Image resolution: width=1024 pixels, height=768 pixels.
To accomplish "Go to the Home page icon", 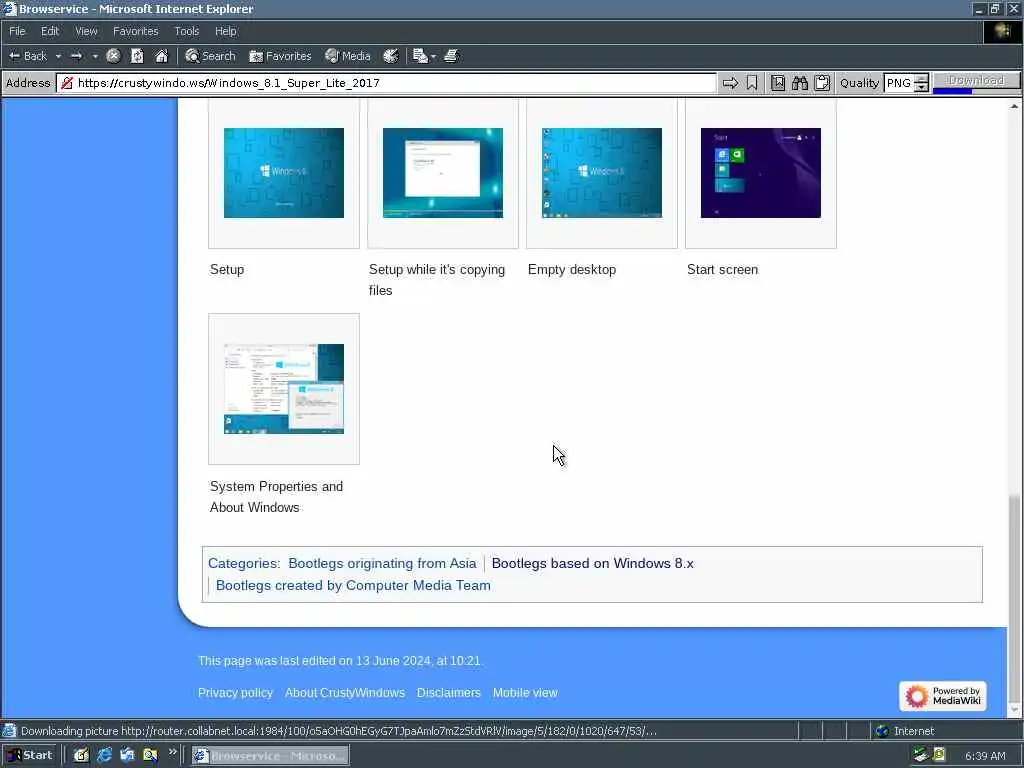I will (161, 56).
